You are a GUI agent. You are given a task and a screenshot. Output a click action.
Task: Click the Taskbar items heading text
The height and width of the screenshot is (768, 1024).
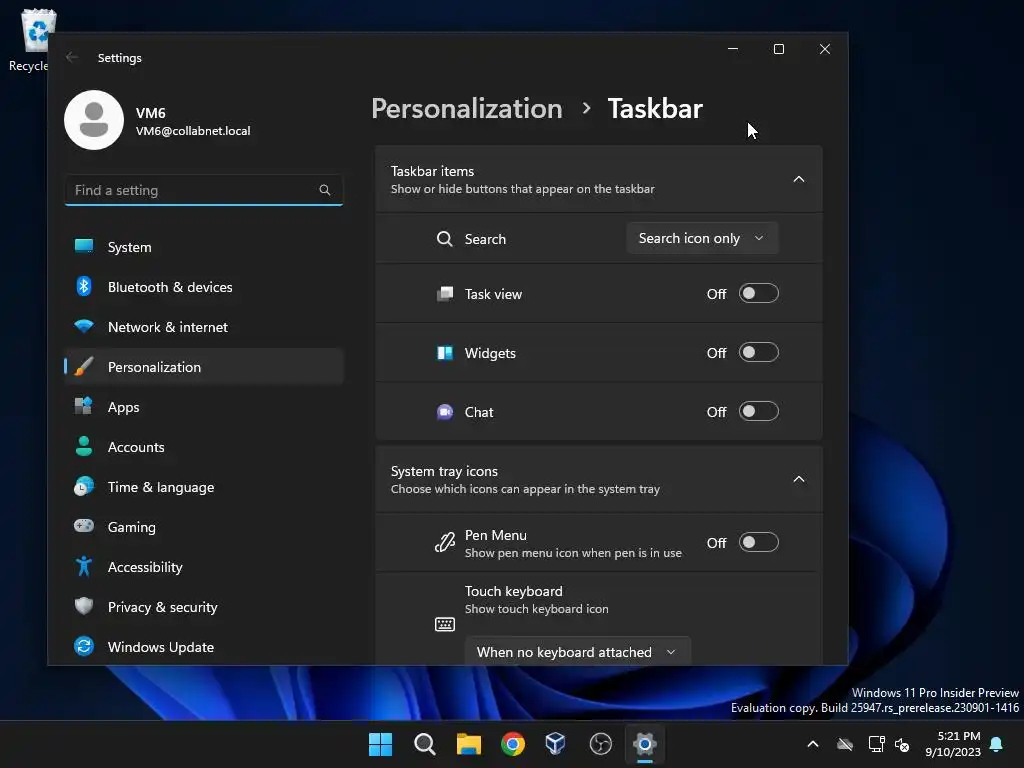click(432, 171)
